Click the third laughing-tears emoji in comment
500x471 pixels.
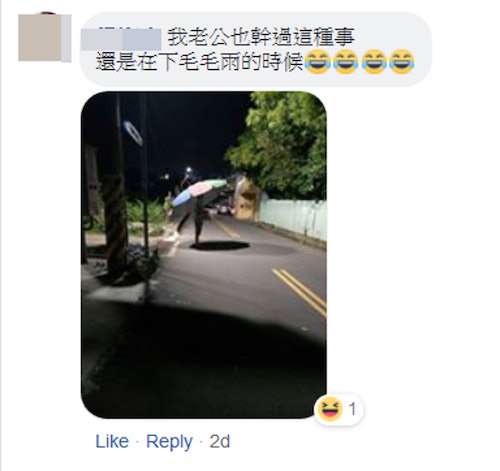click(x=374, y=62)
